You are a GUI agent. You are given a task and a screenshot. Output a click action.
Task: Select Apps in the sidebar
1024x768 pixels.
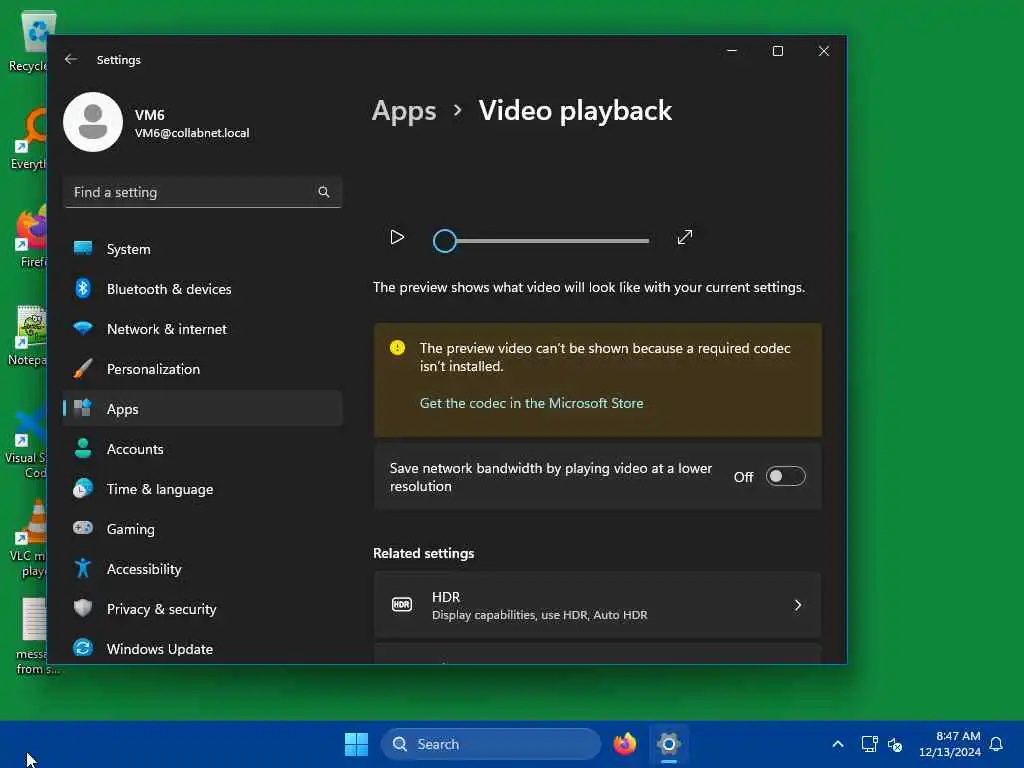pyautogui.click(x=202, y=409)
